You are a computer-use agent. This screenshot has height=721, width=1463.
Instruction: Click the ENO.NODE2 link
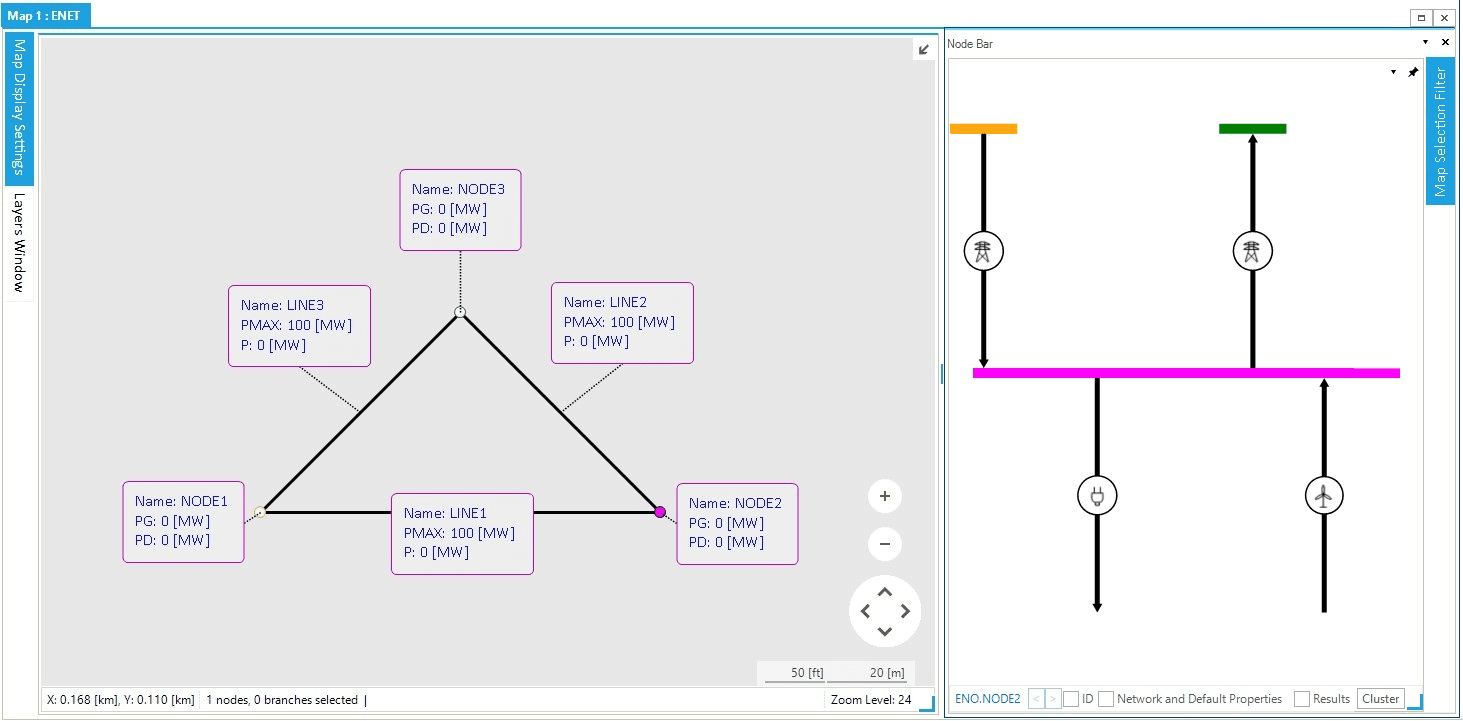click(987, 699)
